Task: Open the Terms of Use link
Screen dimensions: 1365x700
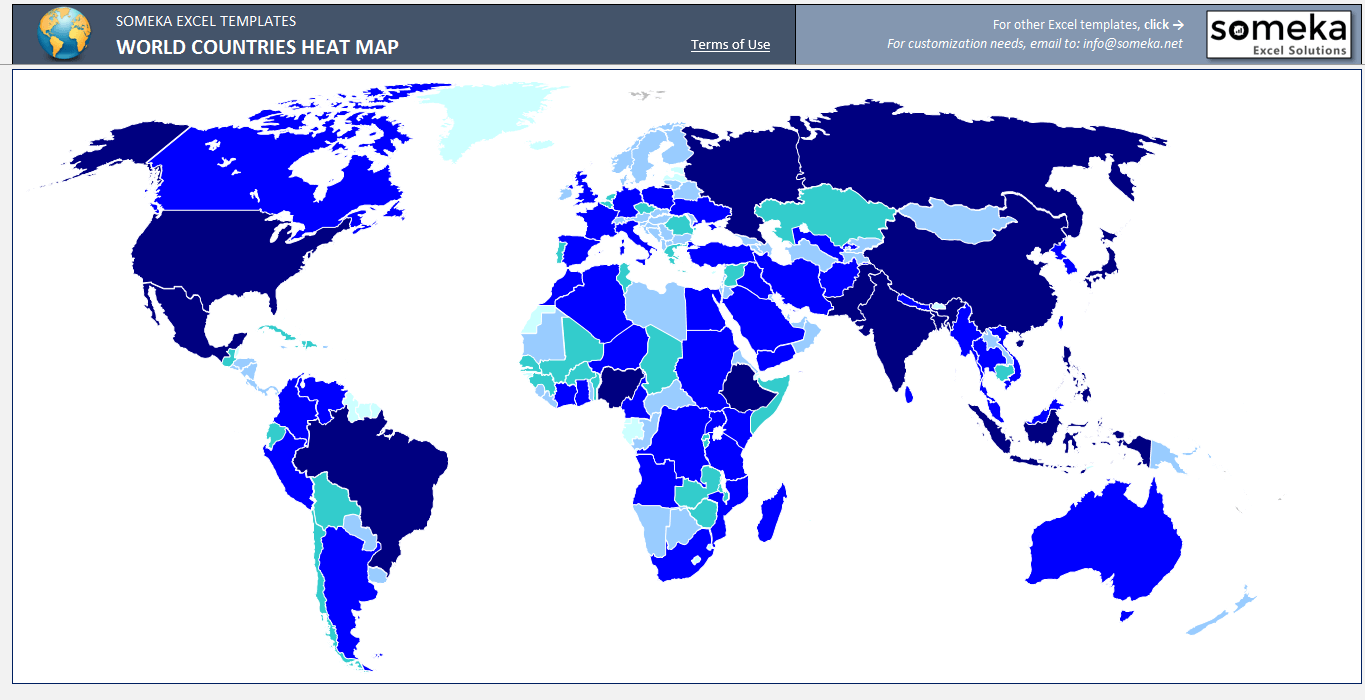Action: [x=730, y=44]
